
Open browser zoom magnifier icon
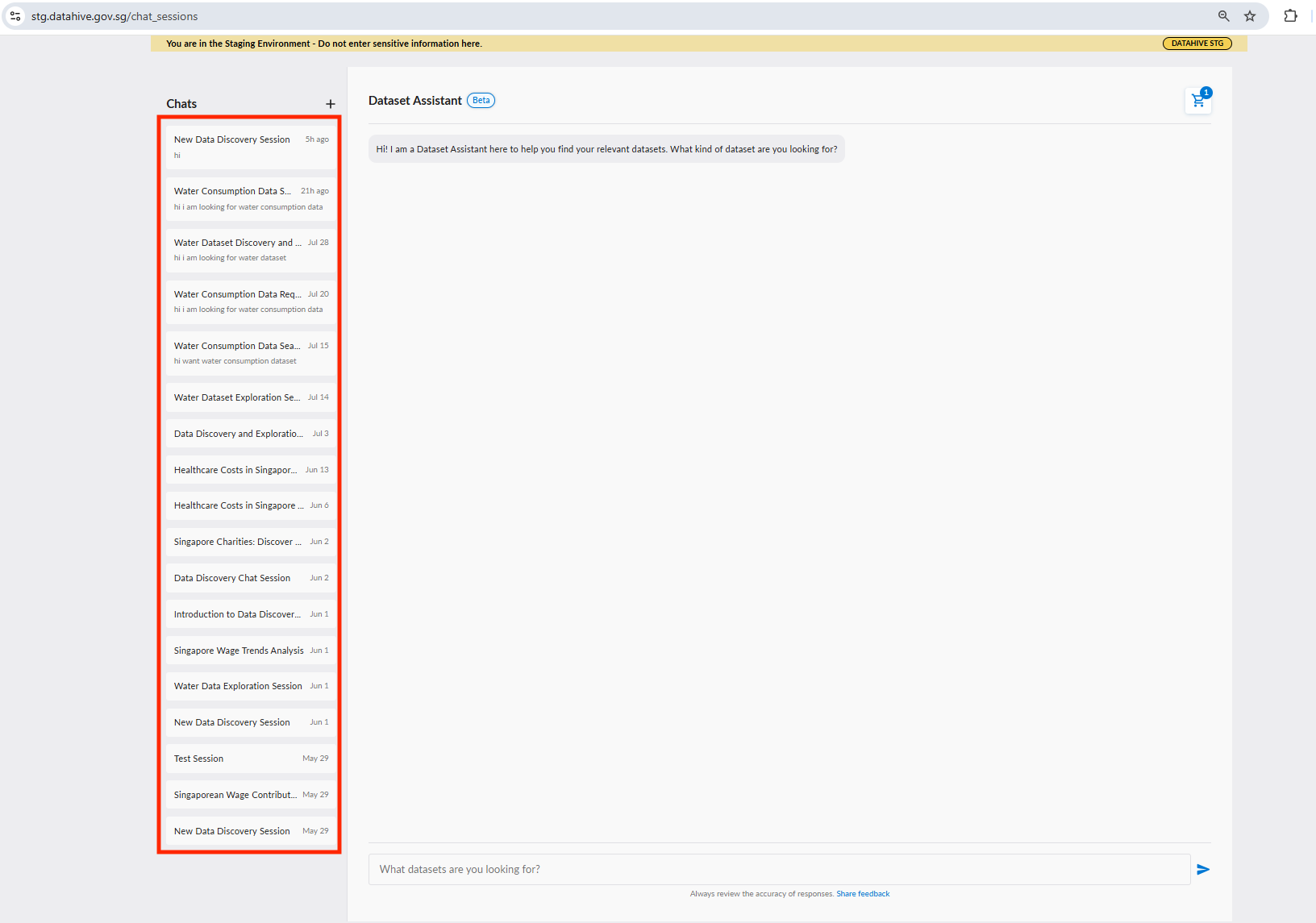coord(1223,16)
